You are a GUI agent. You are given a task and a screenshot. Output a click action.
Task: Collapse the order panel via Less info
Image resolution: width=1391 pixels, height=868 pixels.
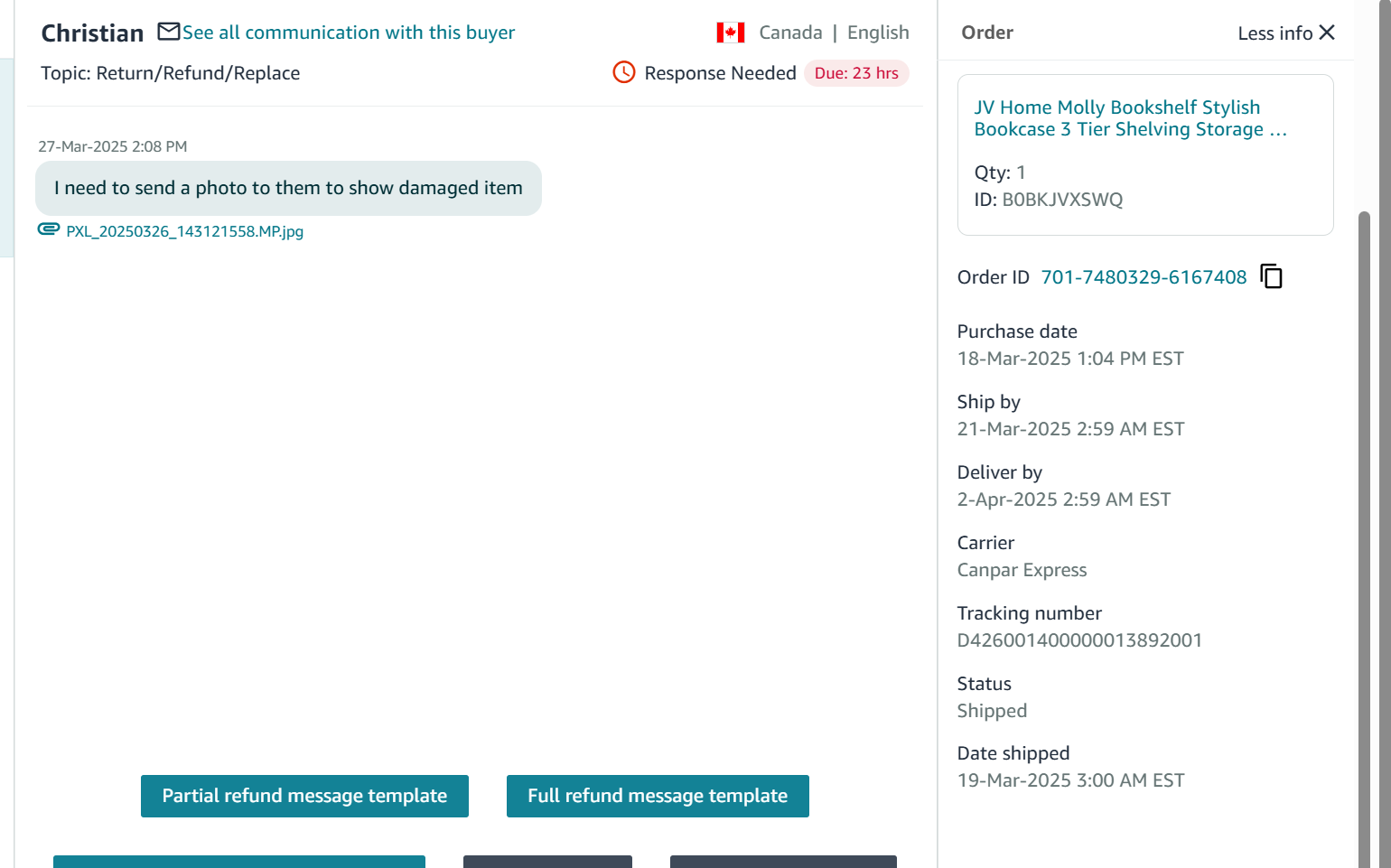tap(1274, 33)
